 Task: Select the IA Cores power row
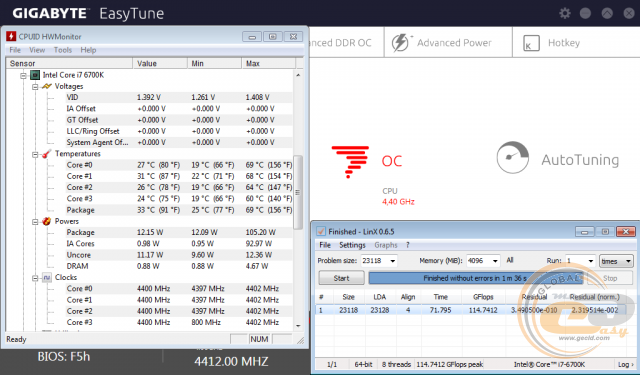178,244
